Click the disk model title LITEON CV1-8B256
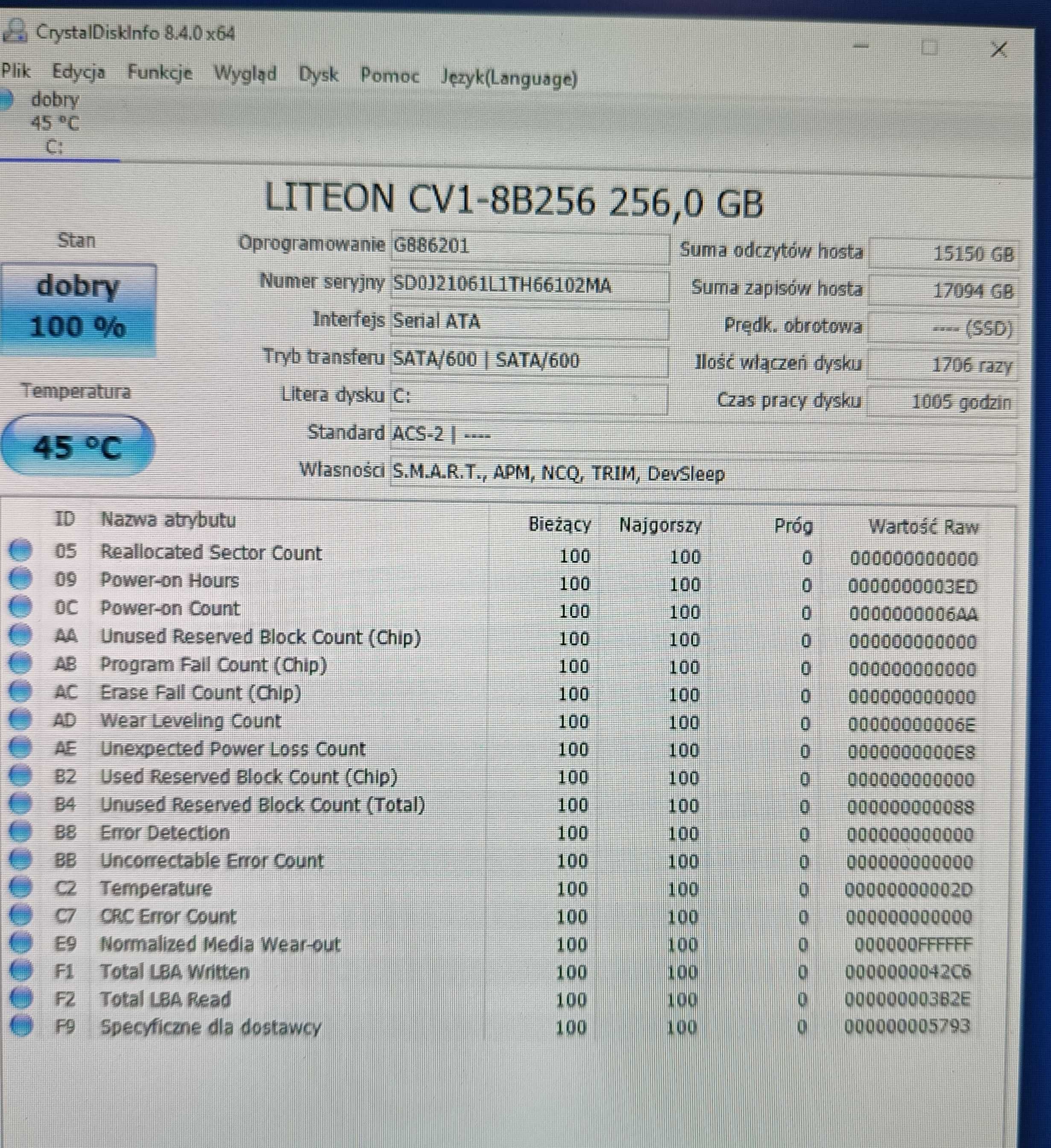This screenshot has height=1148, width=1051. point(514,201)
